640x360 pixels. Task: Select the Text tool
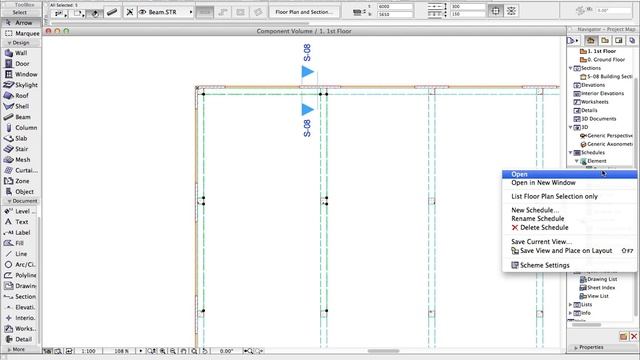point(20,222)
